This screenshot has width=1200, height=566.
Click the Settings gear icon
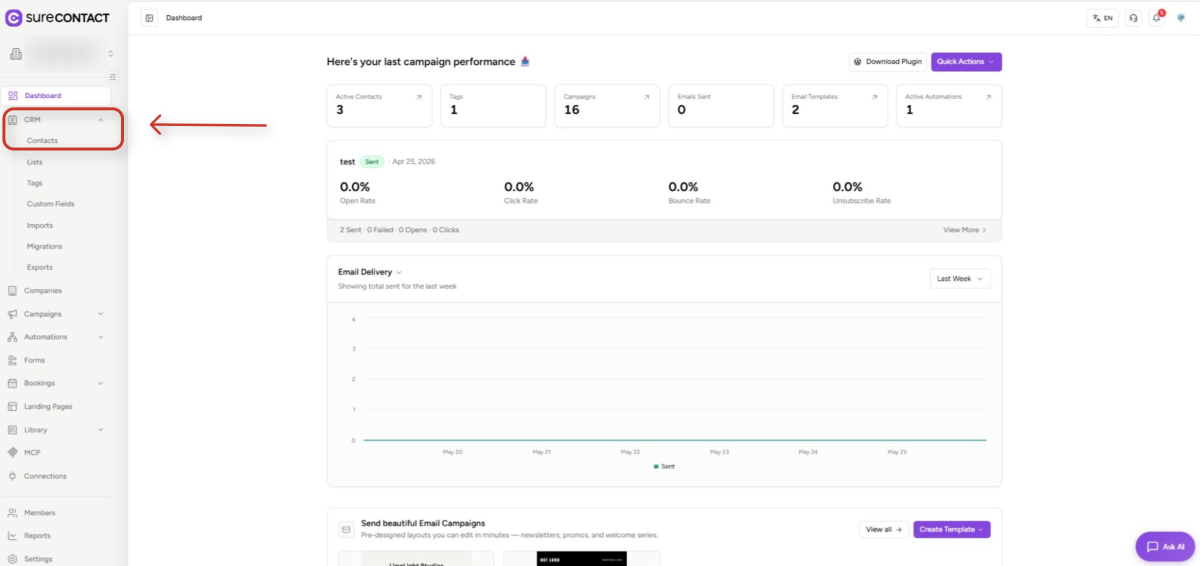[12, 559]
